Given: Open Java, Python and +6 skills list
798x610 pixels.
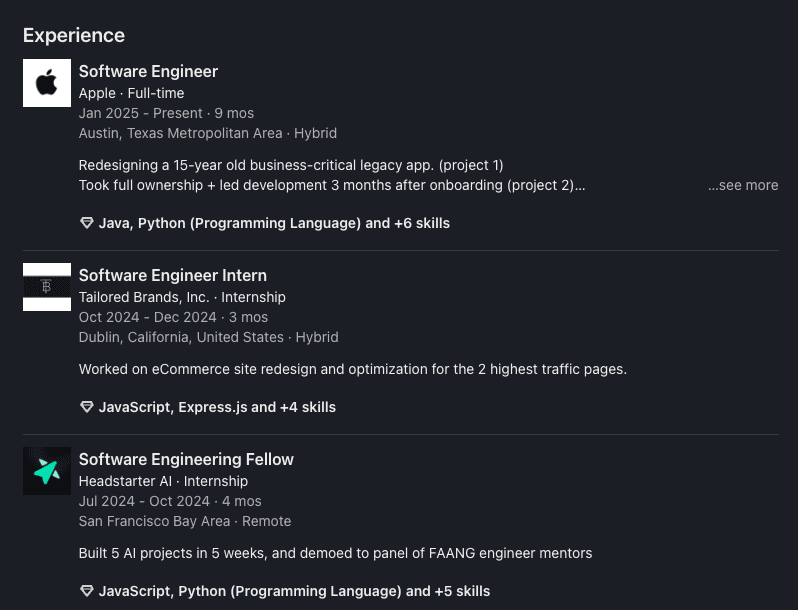Looking at the screenshot, I should (x=274, y=223).
